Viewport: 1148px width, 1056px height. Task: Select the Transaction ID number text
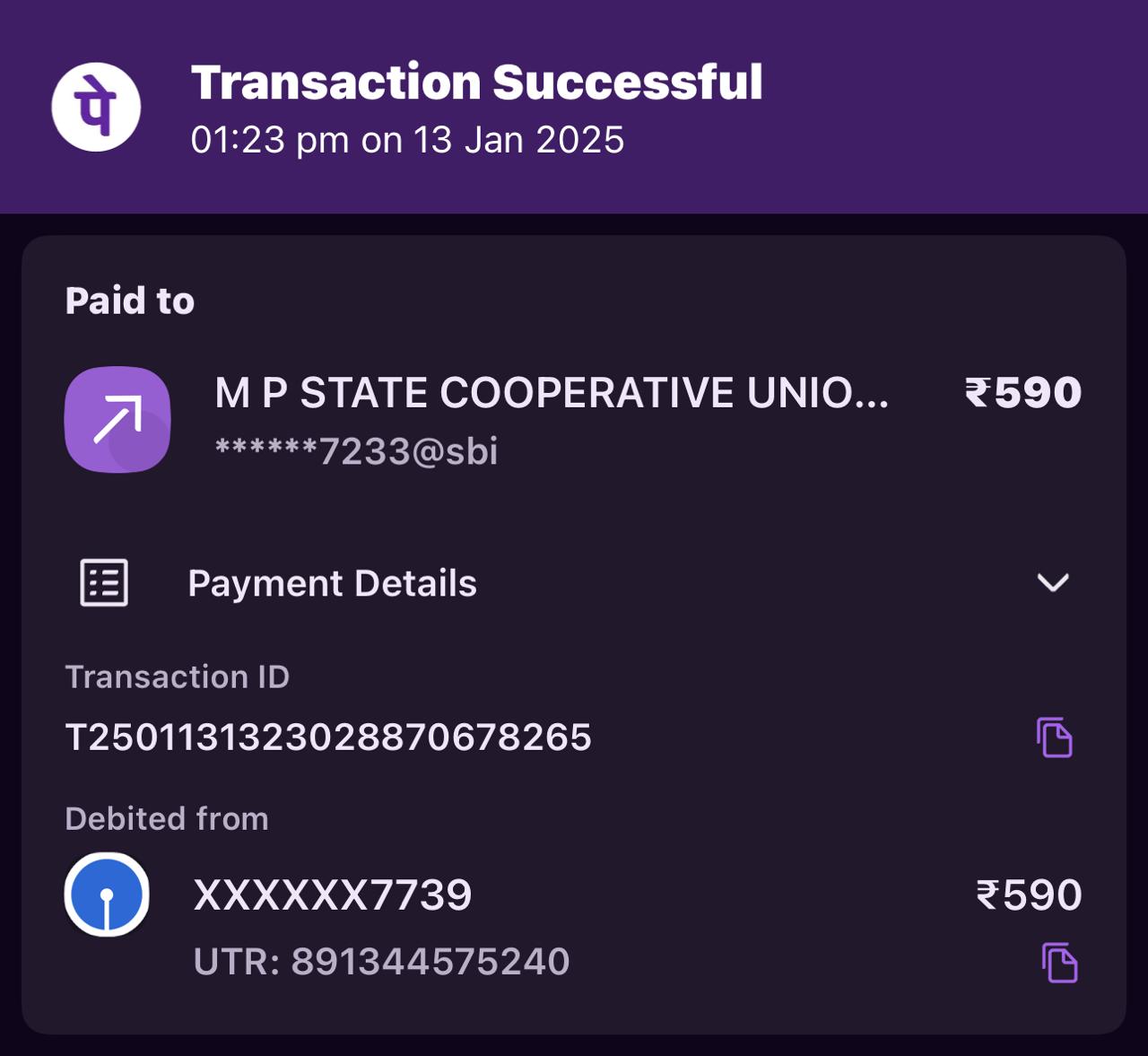[x=328, y=737]
